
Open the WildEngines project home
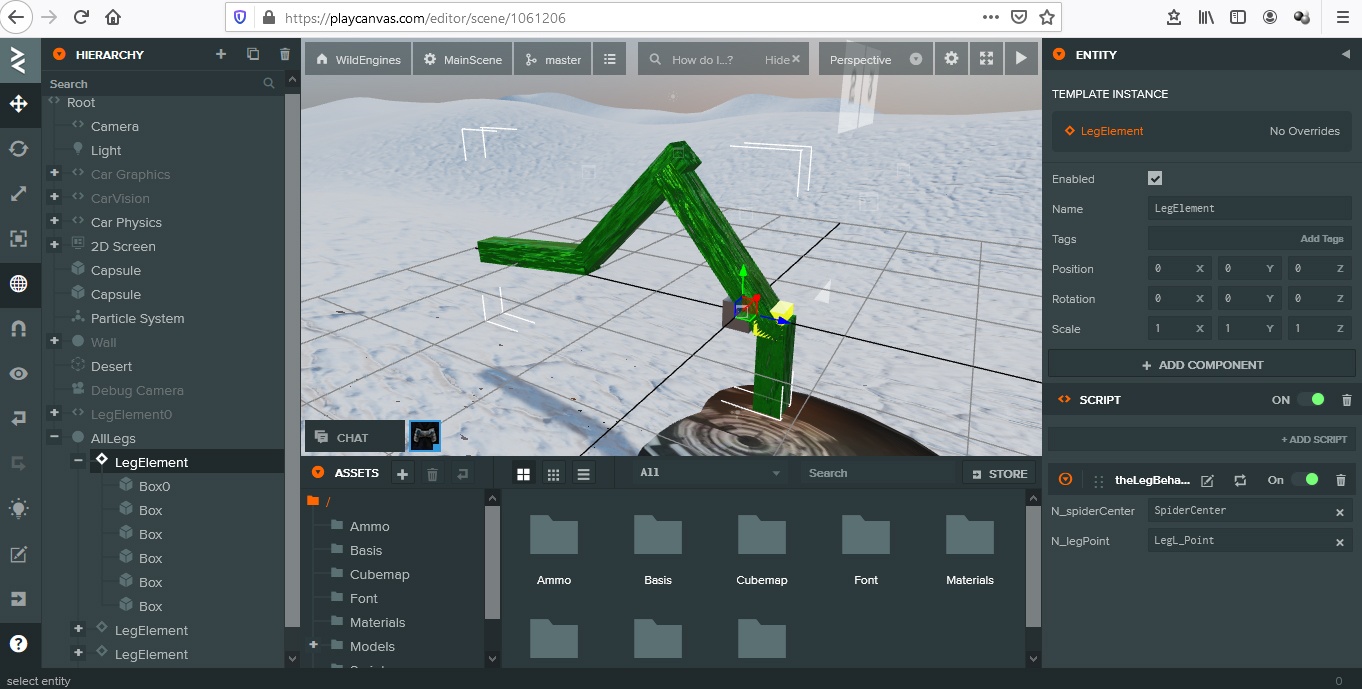pyautogui.click(x=357, y=59)
